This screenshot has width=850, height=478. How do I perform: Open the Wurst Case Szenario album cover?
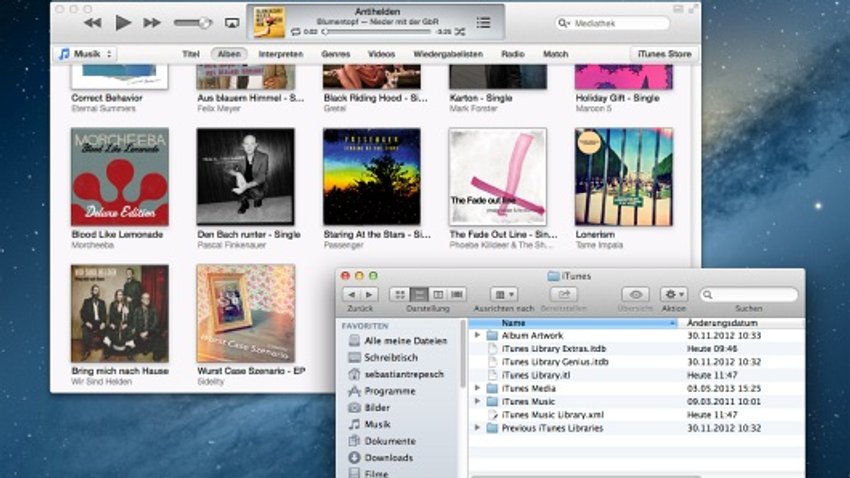click(x=246, y=313)
